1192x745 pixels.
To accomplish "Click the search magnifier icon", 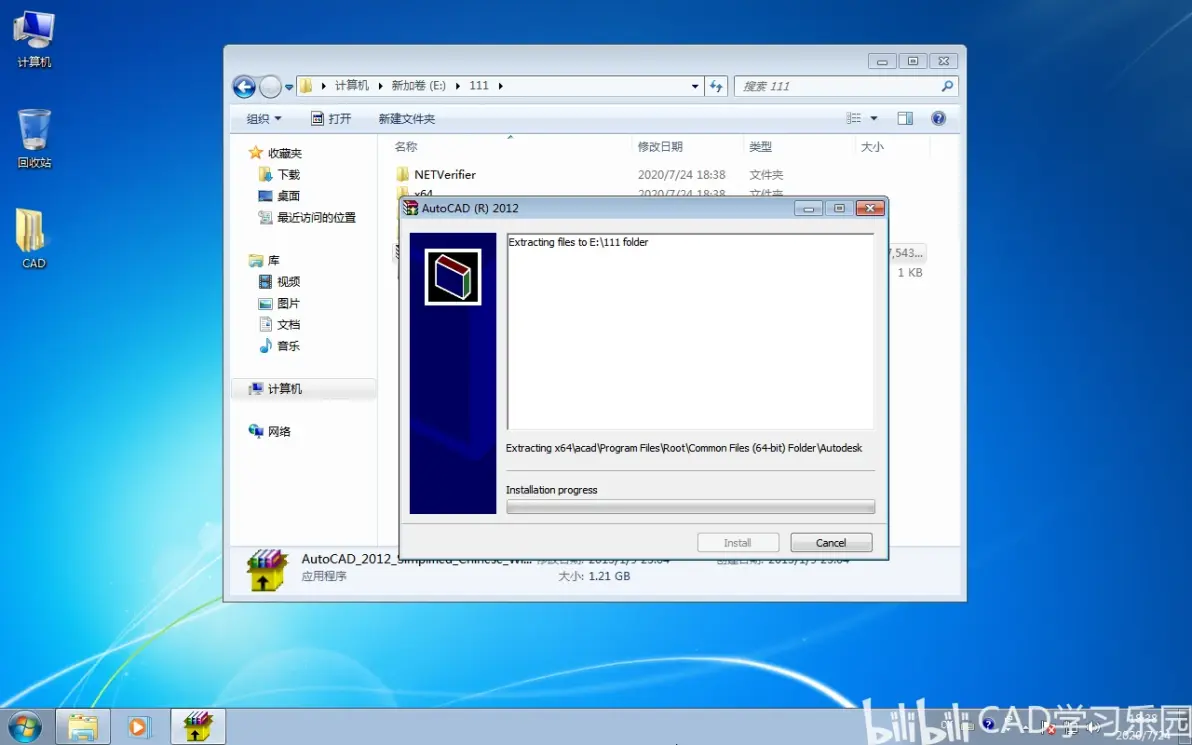I will pyautogui.click(x=946, y=86).
